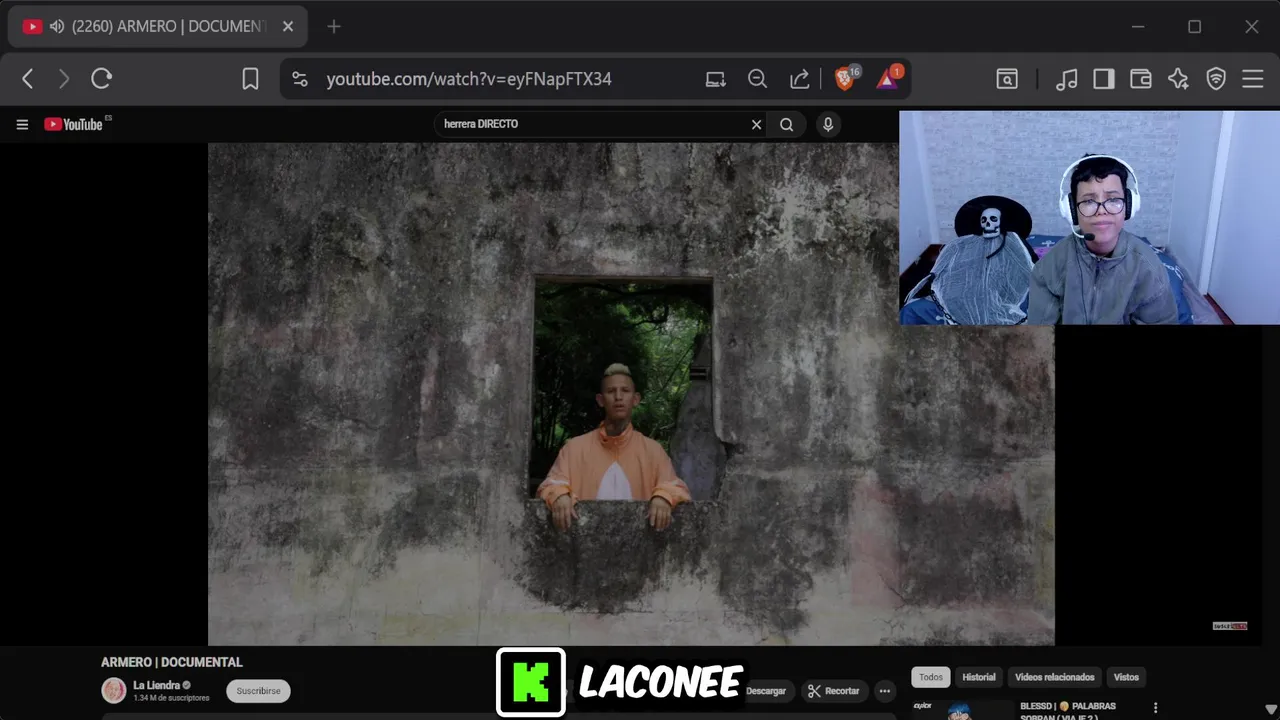Open Brave Rewards triangle icon

pos(889,78)
